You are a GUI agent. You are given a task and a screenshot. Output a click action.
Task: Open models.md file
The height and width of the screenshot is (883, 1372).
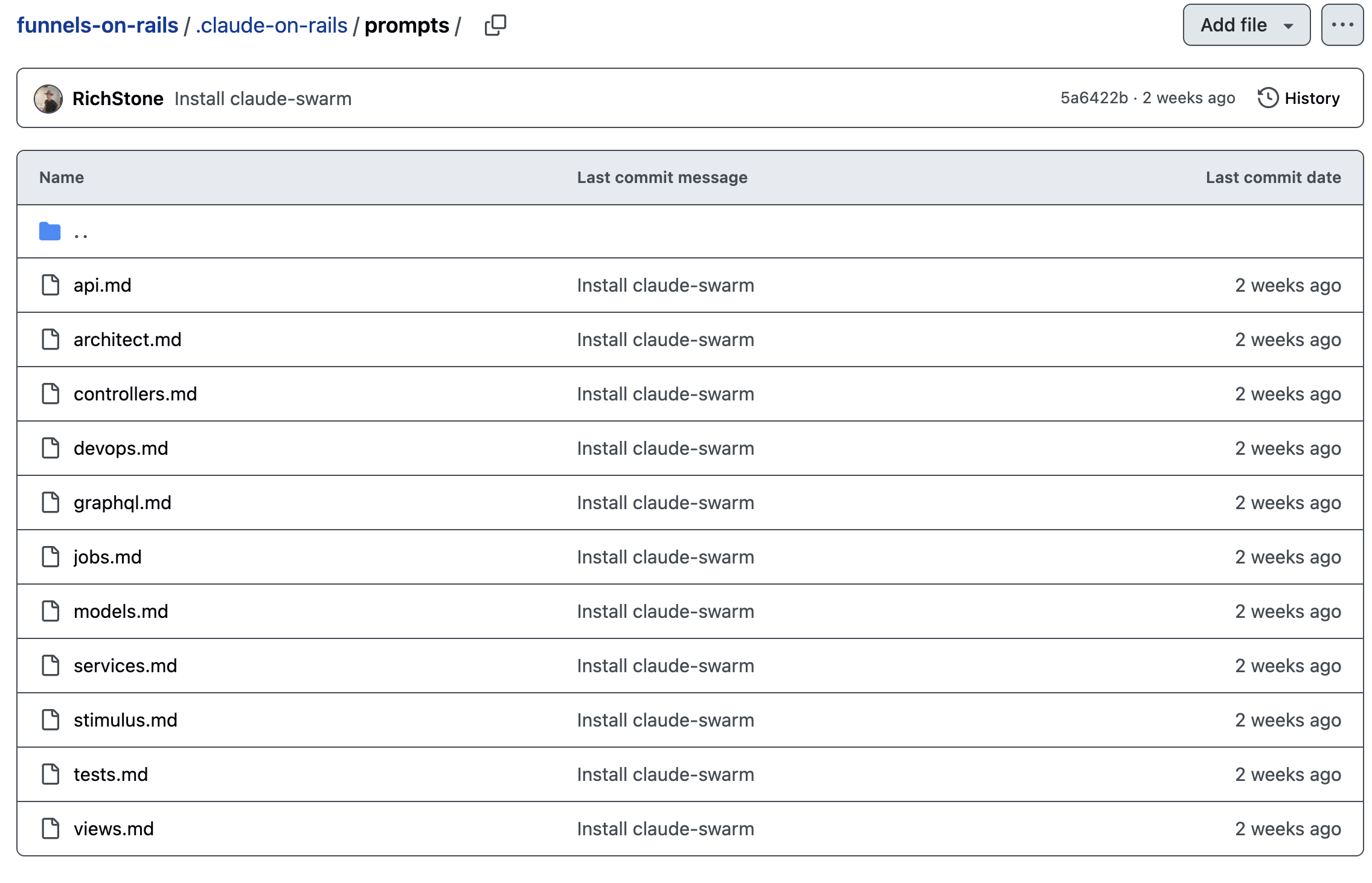click(121, 611)
